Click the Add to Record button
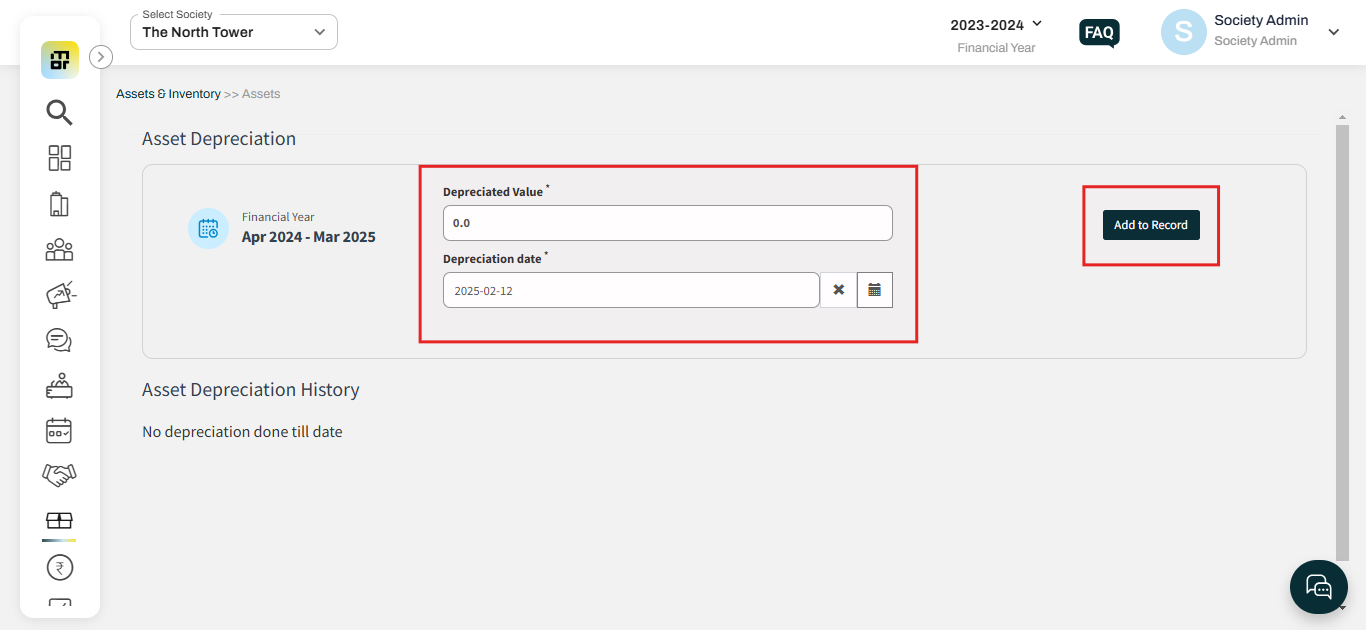This screenshot has width=1366, height=630. point(1150,225)
